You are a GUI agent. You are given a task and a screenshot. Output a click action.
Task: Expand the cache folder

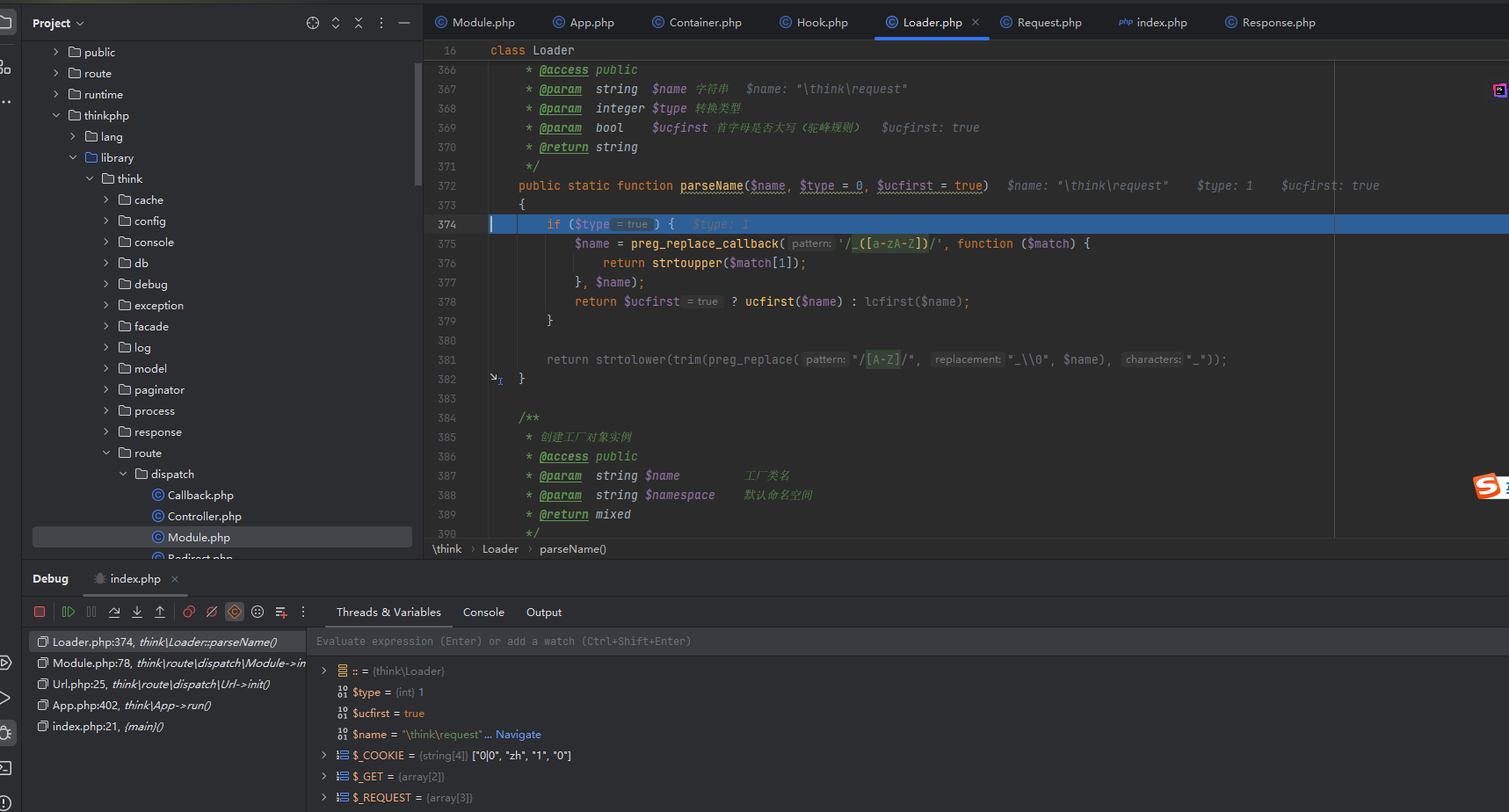pyautogui.click(x=106, y=200)
